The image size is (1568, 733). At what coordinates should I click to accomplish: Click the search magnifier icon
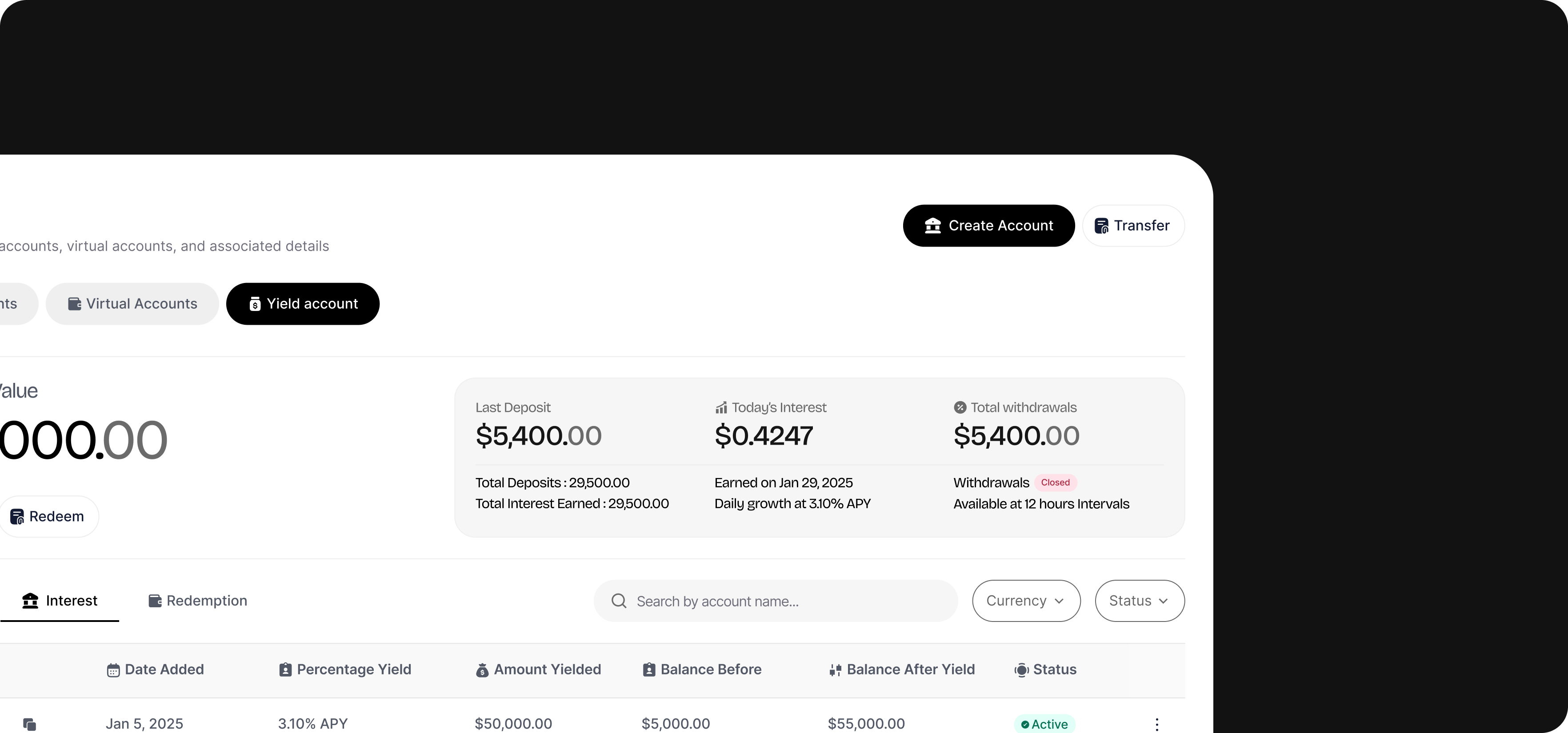[x=618, y=601]
